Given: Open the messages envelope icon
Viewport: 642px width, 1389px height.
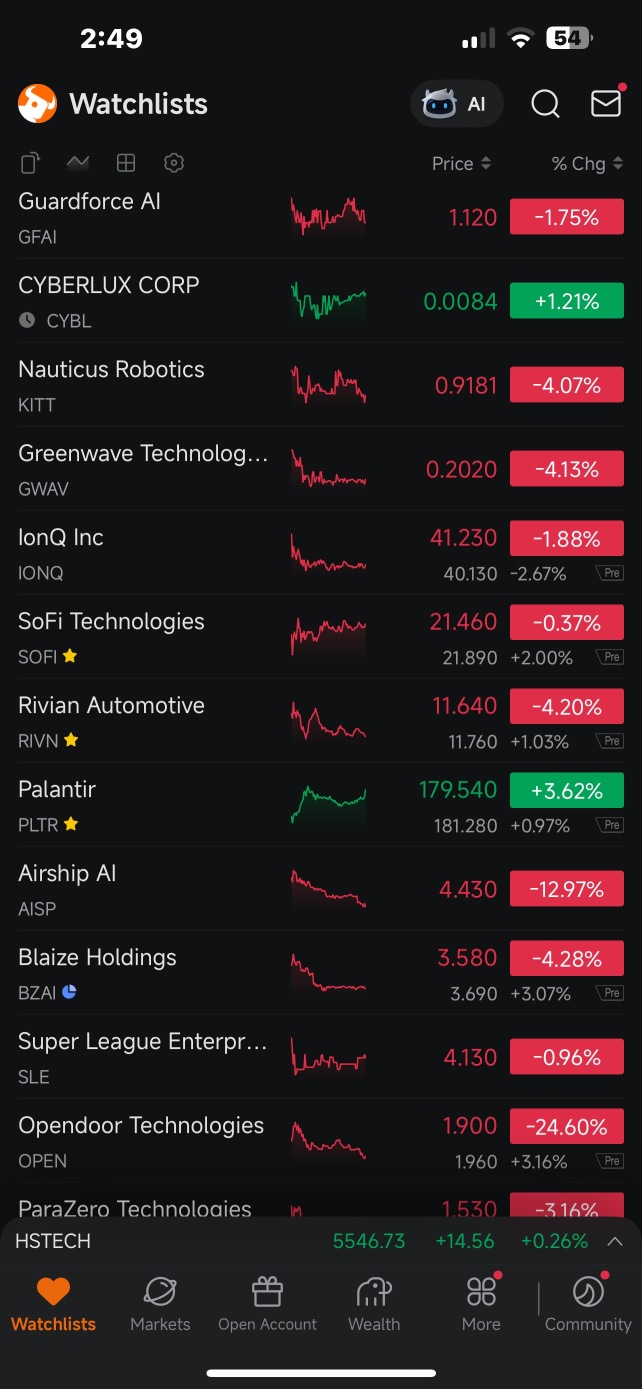Looking at the screenshot, I should [606, 103].
